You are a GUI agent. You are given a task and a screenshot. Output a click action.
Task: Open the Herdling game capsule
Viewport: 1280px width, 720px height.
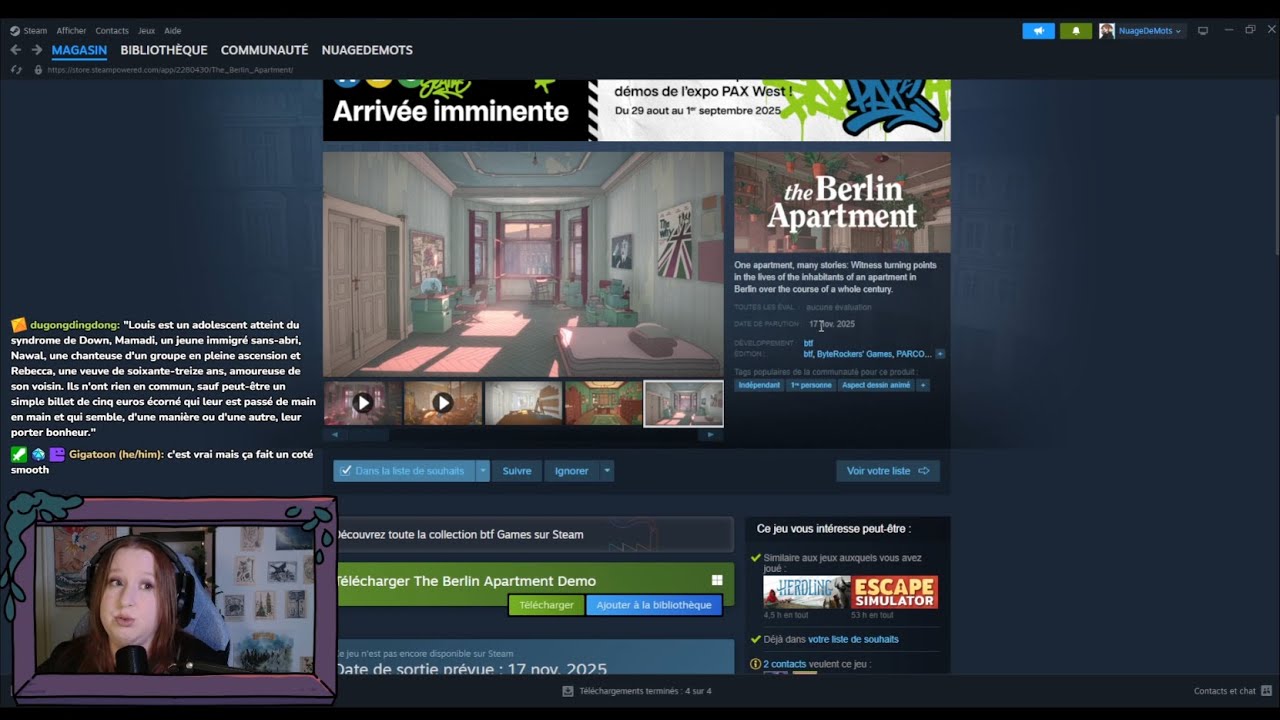806,592
